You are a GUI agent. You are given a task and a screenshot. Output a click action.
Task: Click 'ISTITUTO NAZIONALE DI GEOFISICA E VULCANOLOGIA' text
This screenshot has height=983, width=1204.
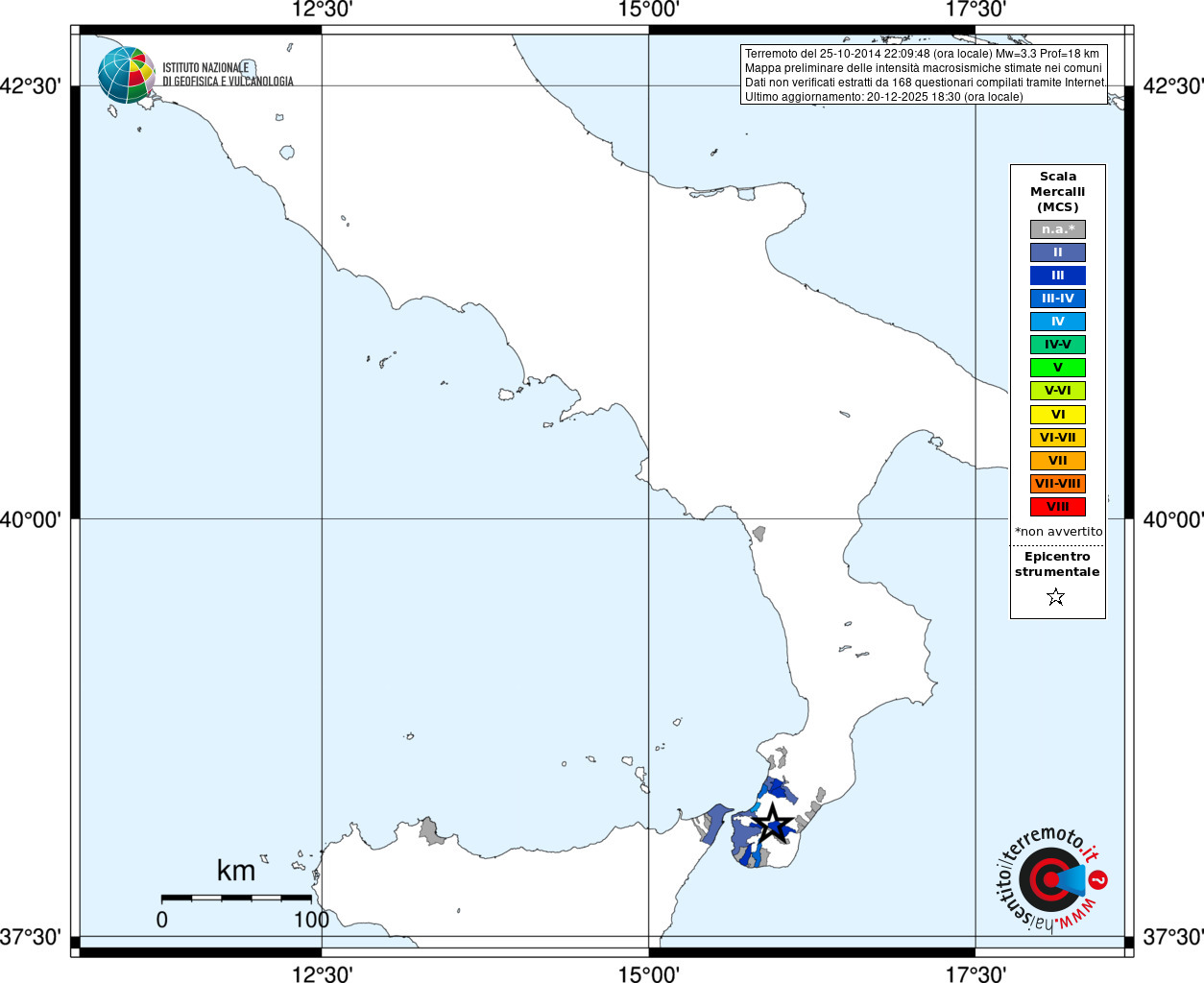click(228, 75)
